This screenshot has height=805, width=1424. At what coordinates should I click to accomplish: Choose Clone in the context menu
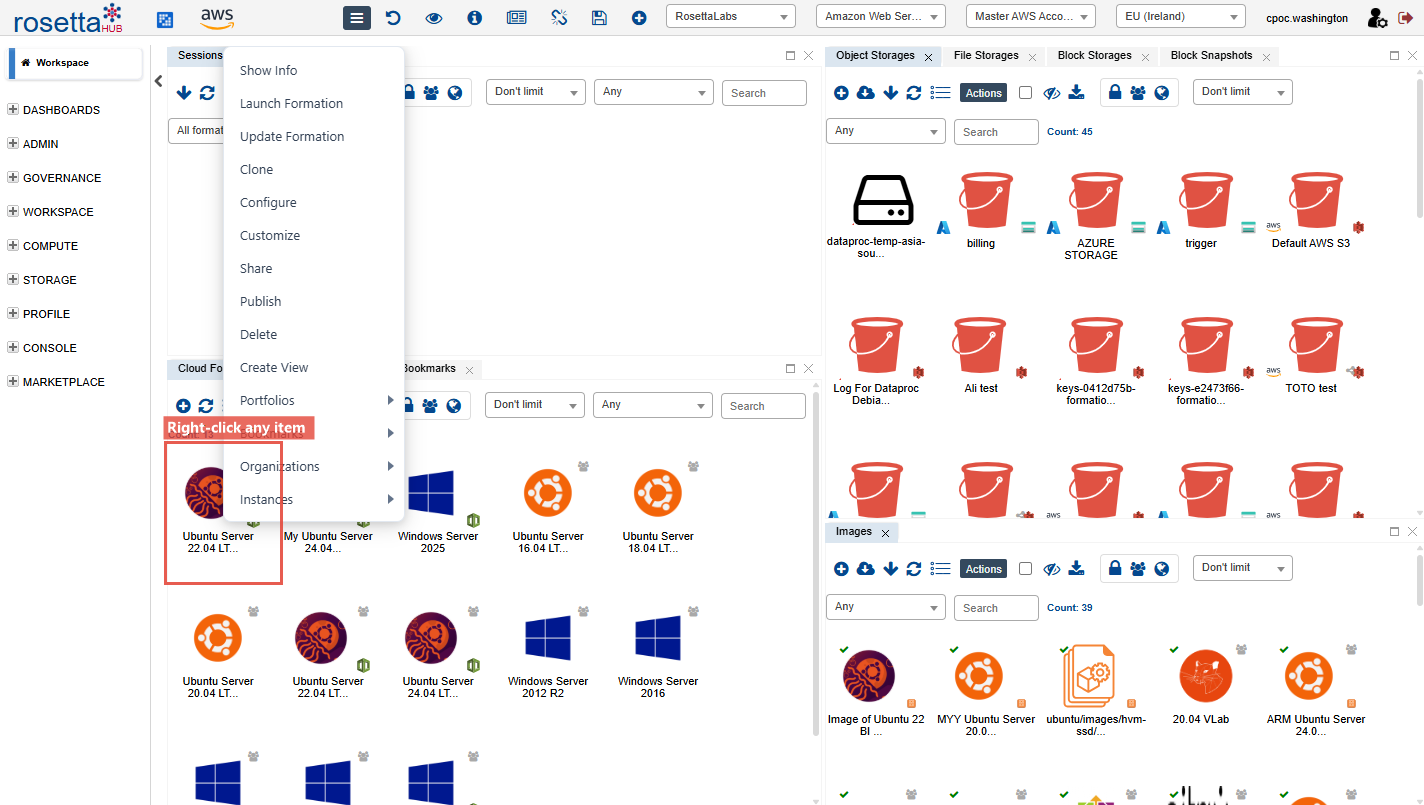(256, 170)
